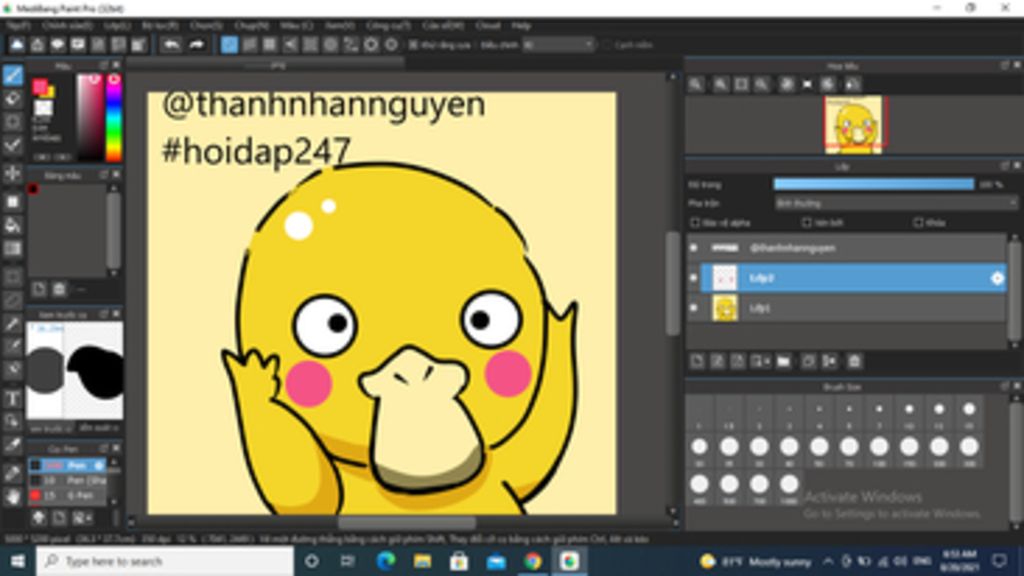Fit canvas to window in navigator
This screenshot has height=576, width=1024.
[x=741, y=84]
